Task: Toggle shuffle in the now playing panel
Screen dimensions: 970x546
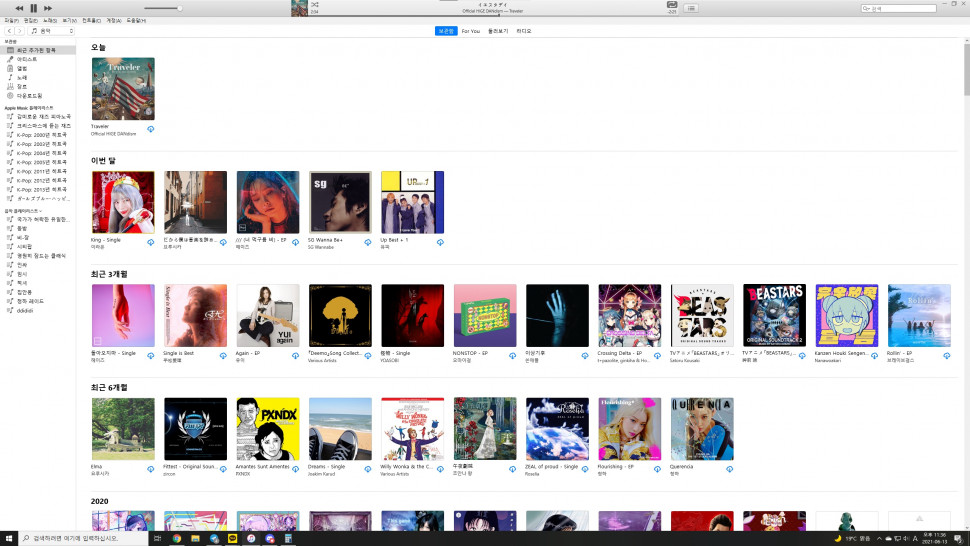Action: point(315,4)
